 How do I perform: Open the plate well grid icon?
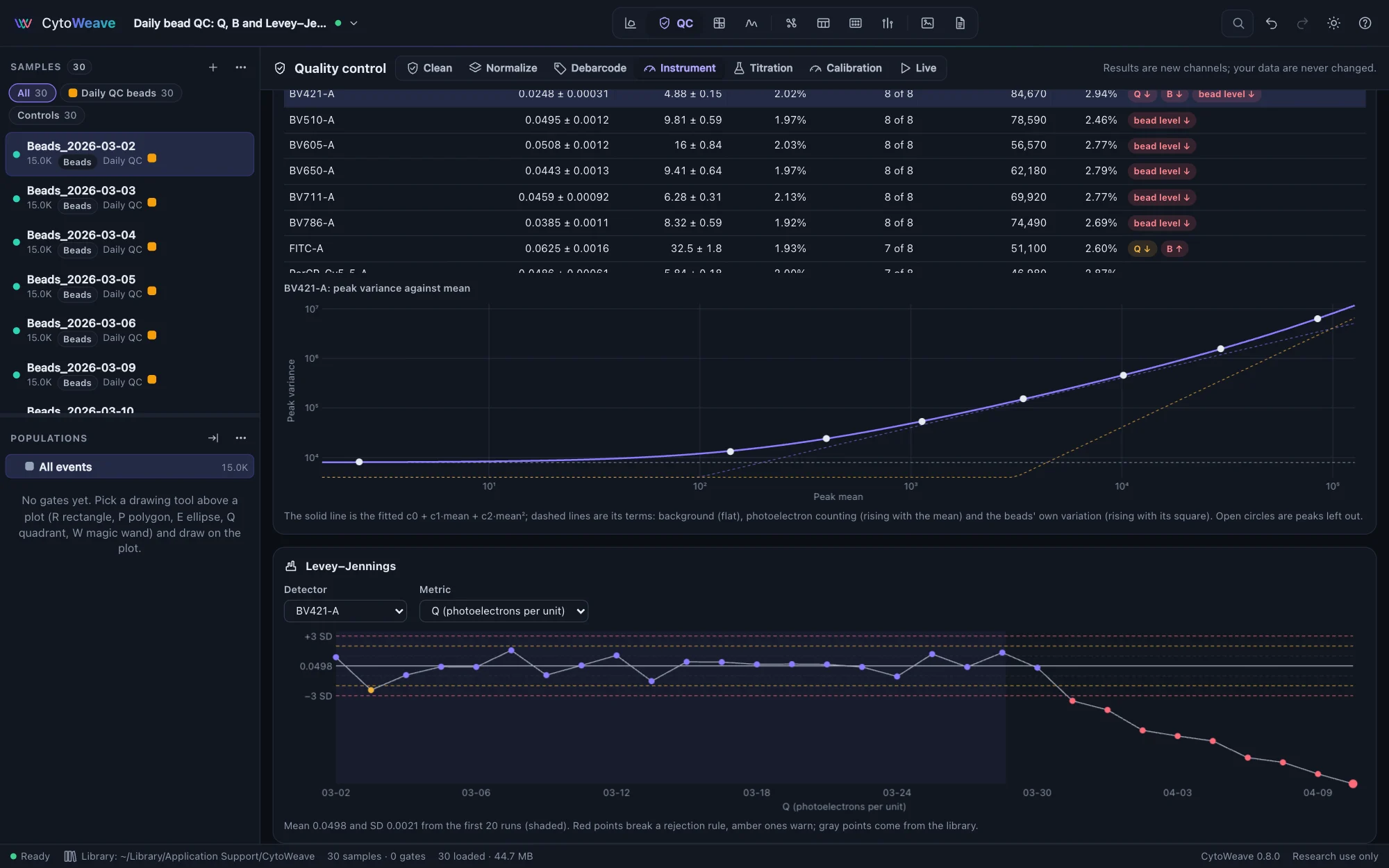[x=856, y=23]
